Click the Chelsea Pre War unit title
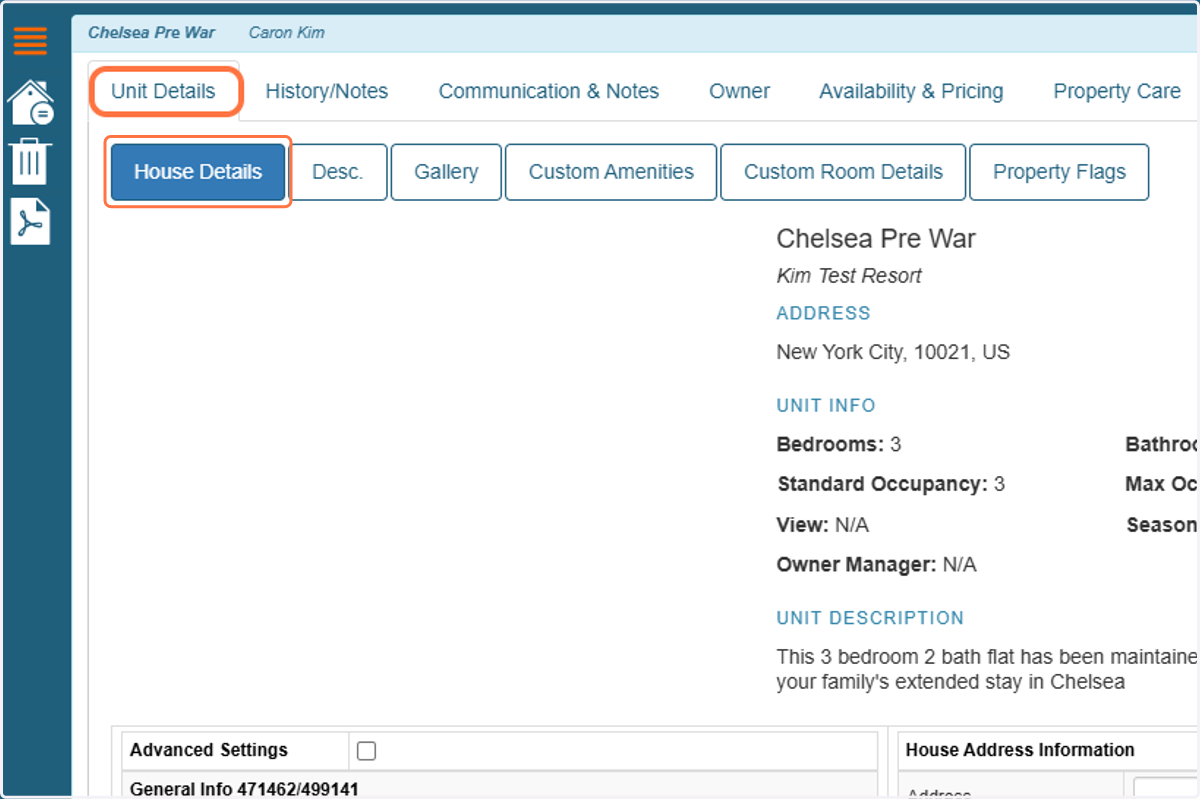 pyautogui.click(x=876, y=239)
